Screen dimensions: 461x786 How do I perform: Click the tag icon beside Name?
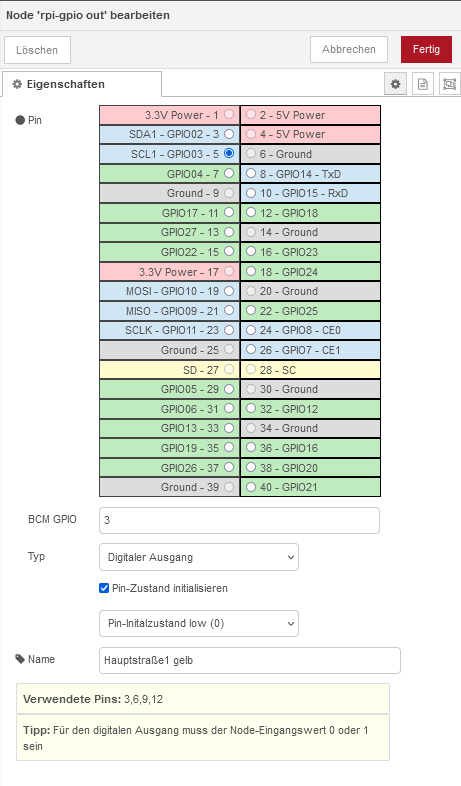click(x=20, y=659)
